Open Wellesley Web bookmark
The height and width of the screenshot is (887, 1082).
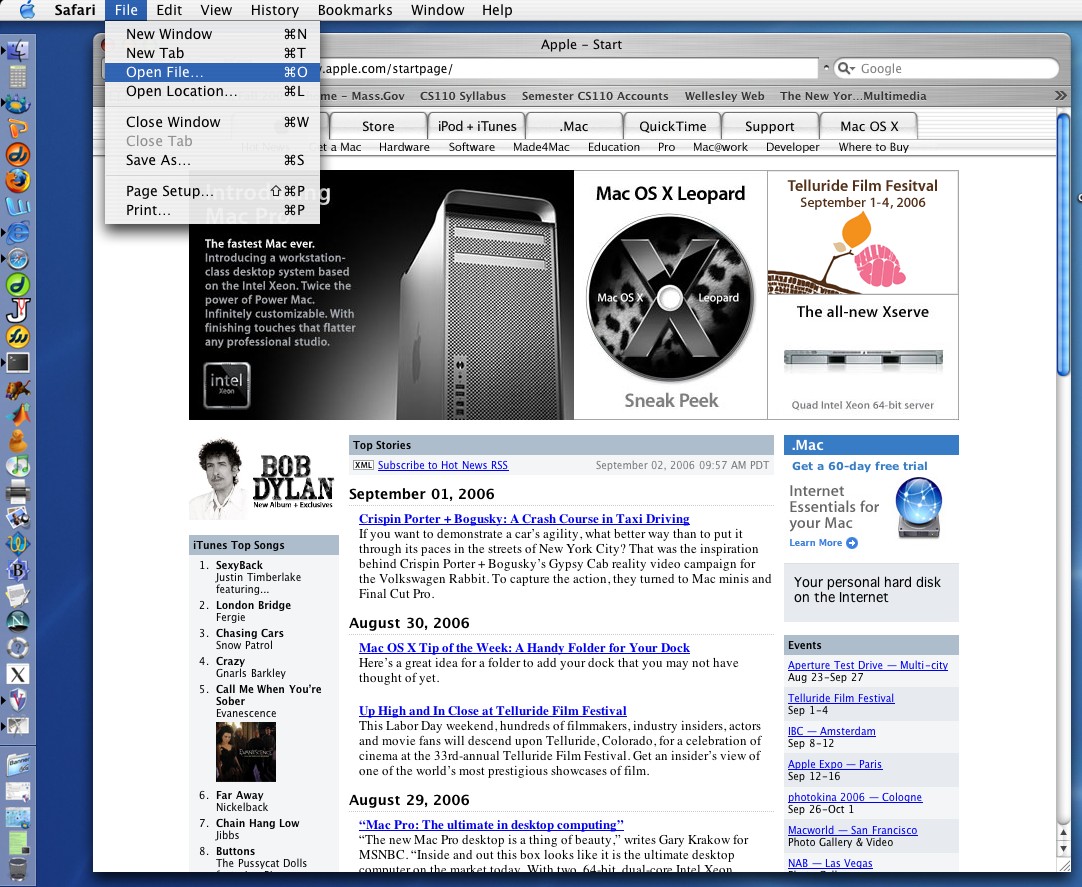click(x=725, y=96)
